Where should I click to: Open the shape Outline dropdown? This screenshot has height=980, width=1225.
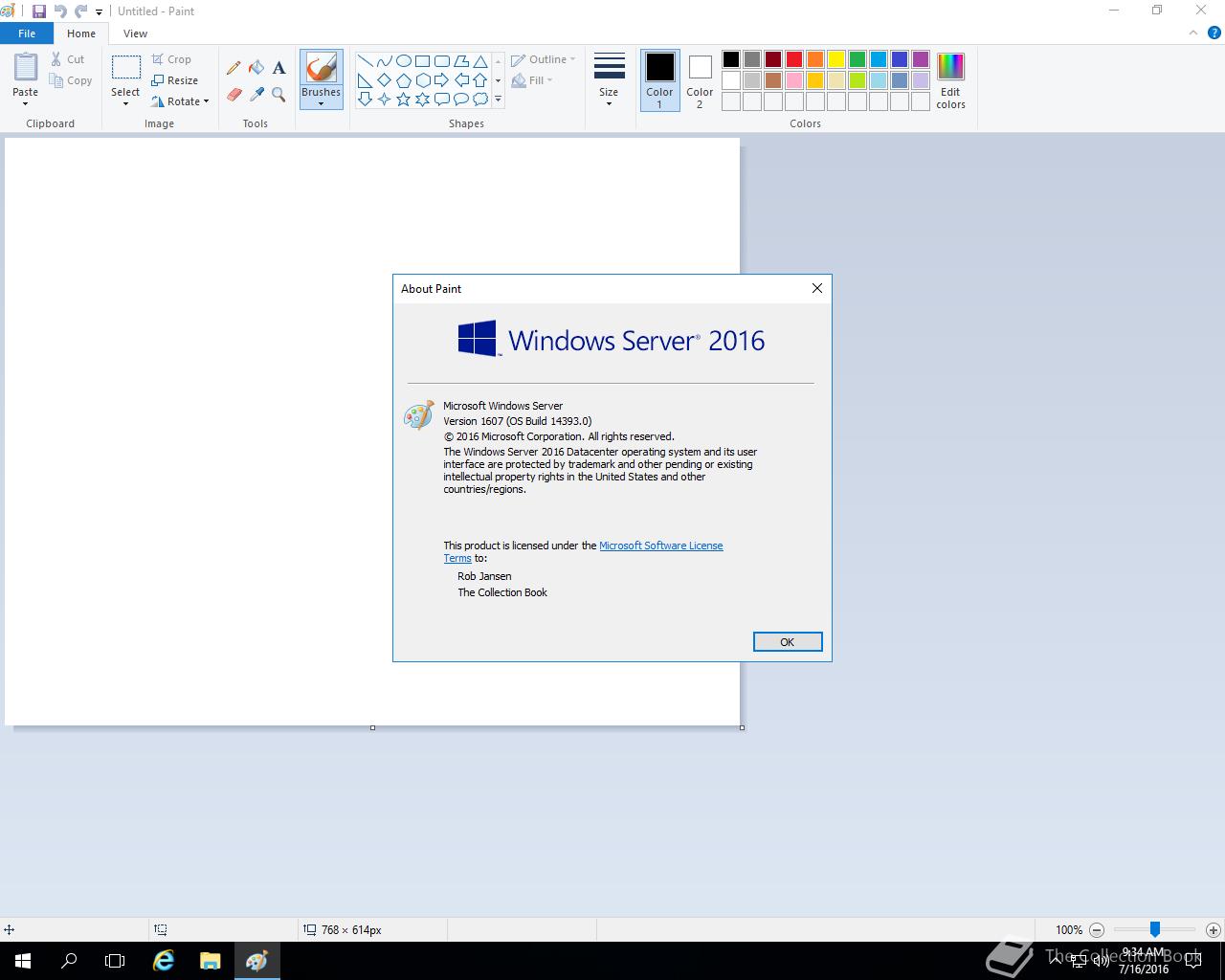pos(544,59)
